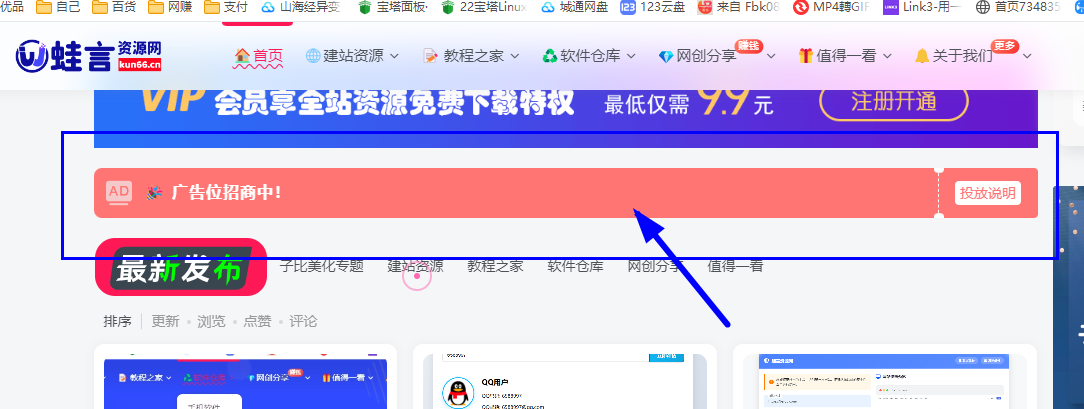The width and height of the screenshot is (1084, 409).
Task: Open the 22宝塔Linux bookmark
Action: 484,8
